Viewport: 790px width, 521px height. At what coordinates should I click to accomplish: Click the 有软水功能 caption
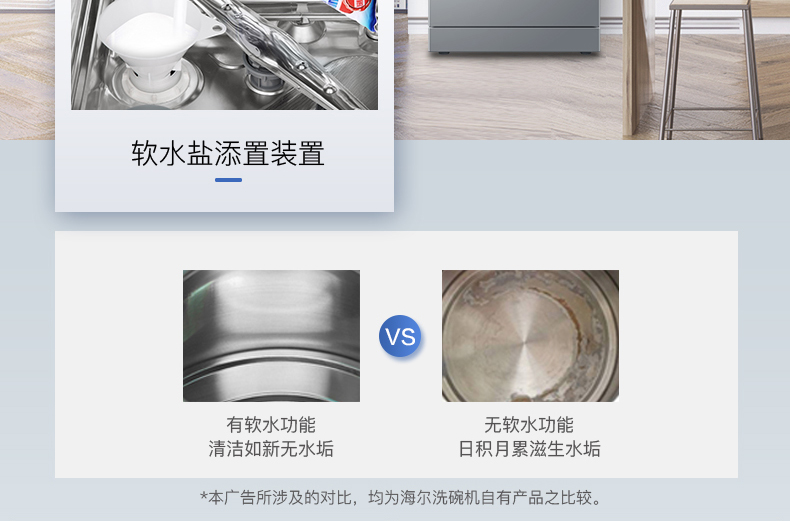pyautogui.click(x=271, y=424)
